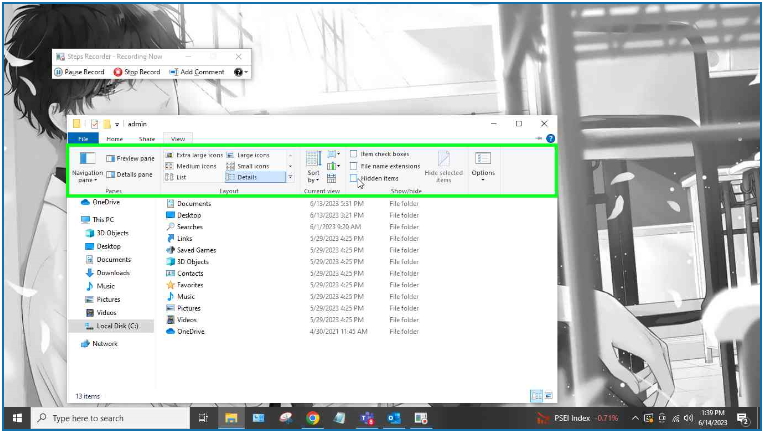Screen dimensions: 764x434
Task: Switch to the Home ribbon tab
Action: (x=115, y=139)
